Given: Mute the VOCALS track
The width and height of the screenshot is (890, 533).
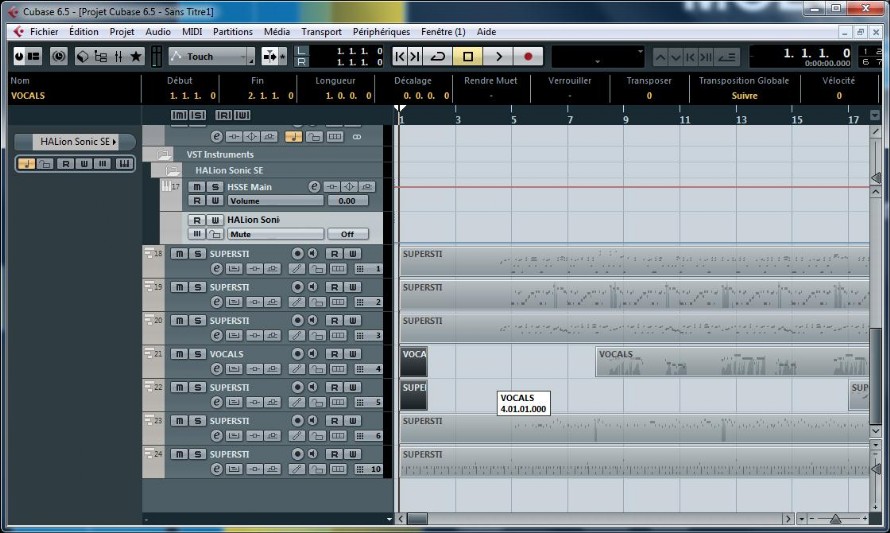Looking at the screenshot, I should point(179,354).
